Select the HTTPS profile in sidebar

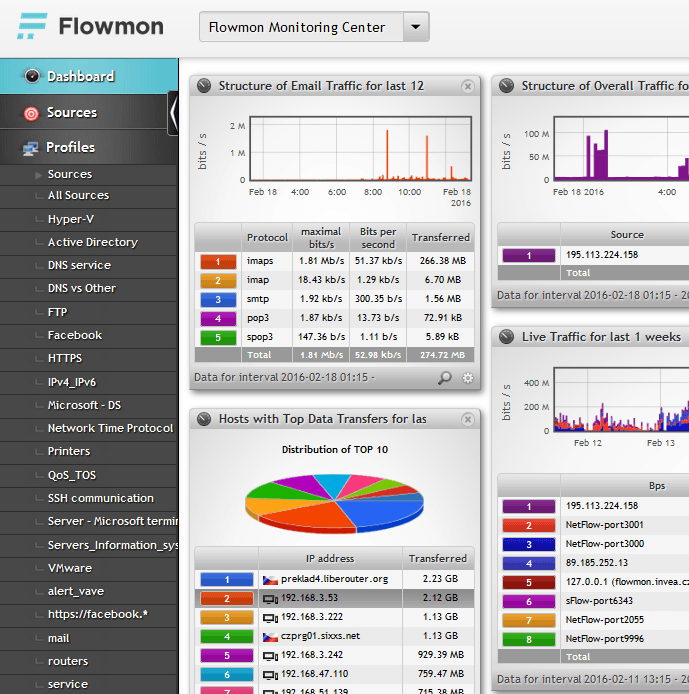[65, 358]
